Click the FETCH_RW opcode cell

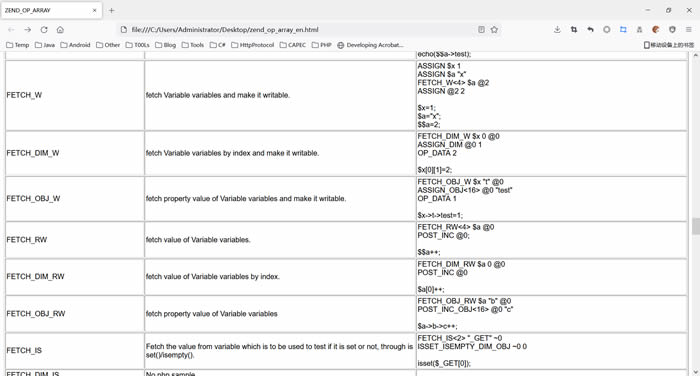(75, 240)
